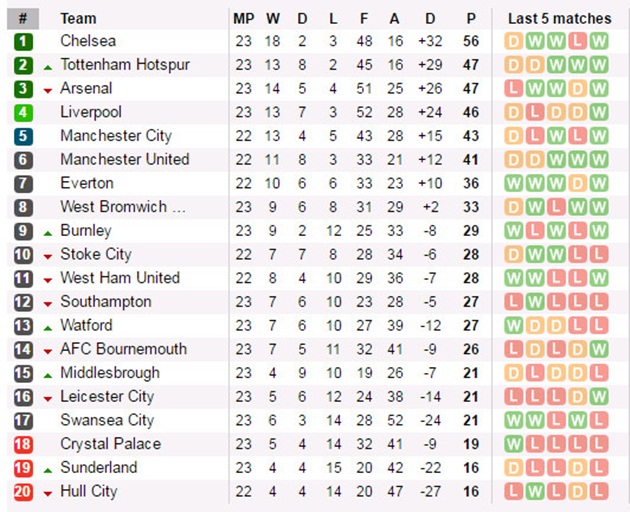Click Liverpool's position 4 badge

pos(23,112)
